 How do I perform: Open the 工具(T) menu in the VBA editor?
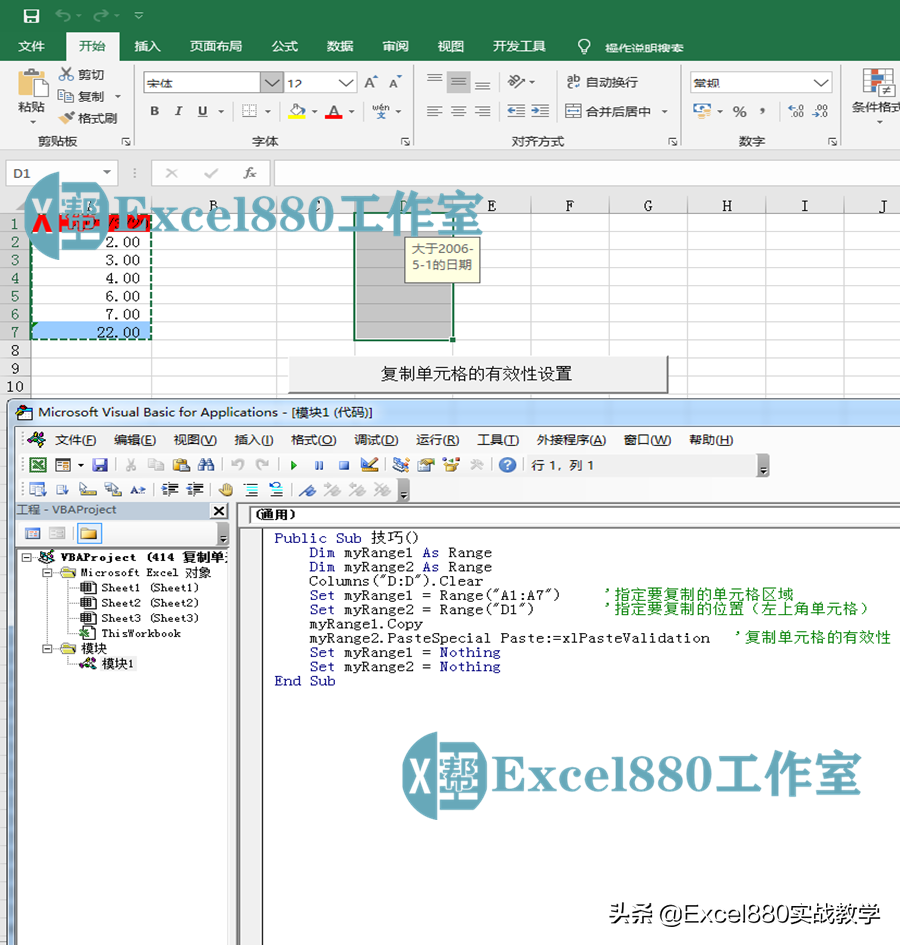coord(498,440)
